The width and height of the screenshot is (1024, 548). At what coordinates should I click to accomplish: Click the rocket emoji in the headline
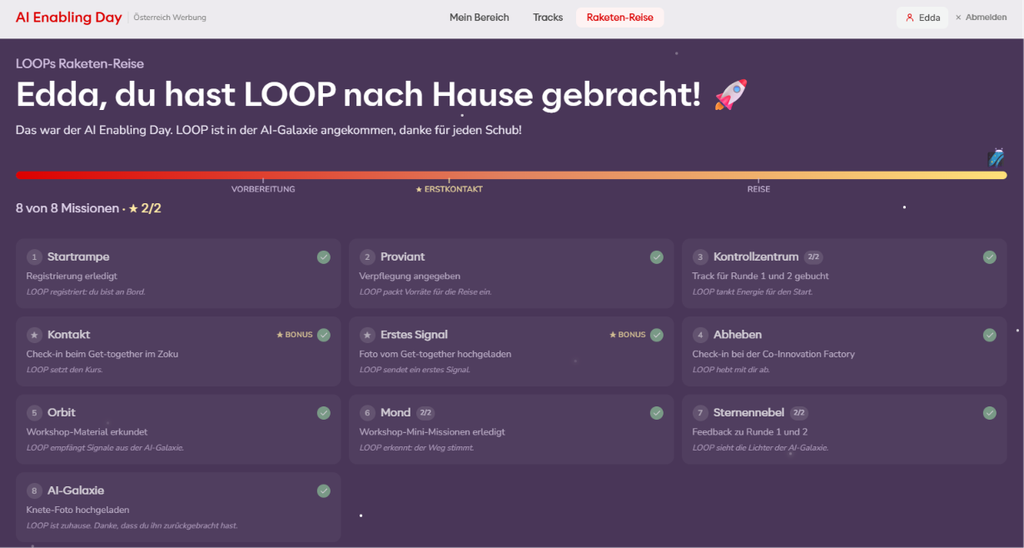click(731, 95)
